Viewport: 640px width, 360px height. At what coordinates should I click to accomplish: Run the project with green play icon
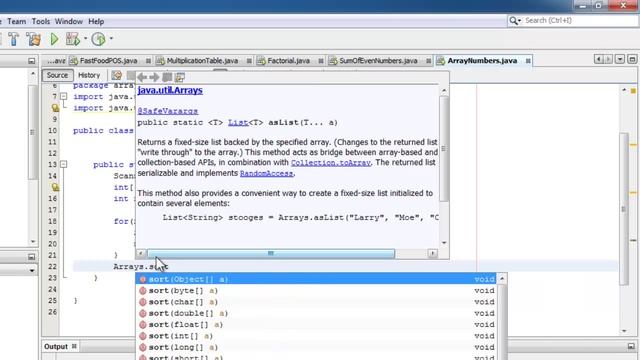coord(54,39)
